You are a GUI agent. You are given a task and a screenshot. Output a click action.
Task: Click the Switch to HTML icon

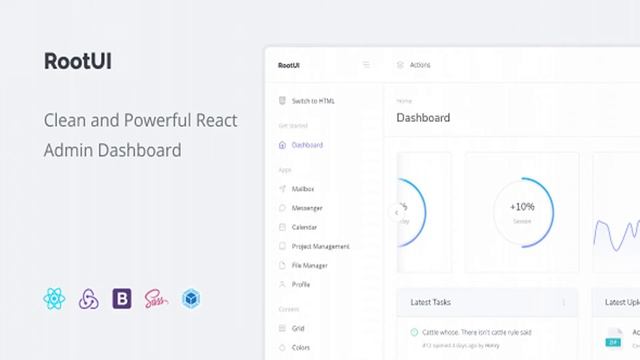click(x=282, y=100)
